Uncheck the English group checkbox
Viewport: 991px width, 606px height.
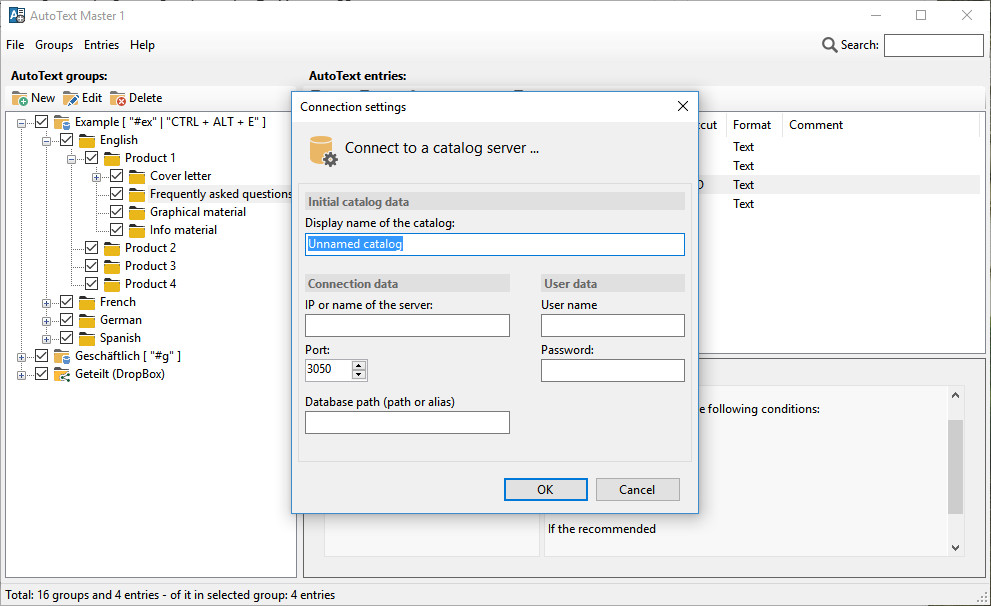point(66,140)
